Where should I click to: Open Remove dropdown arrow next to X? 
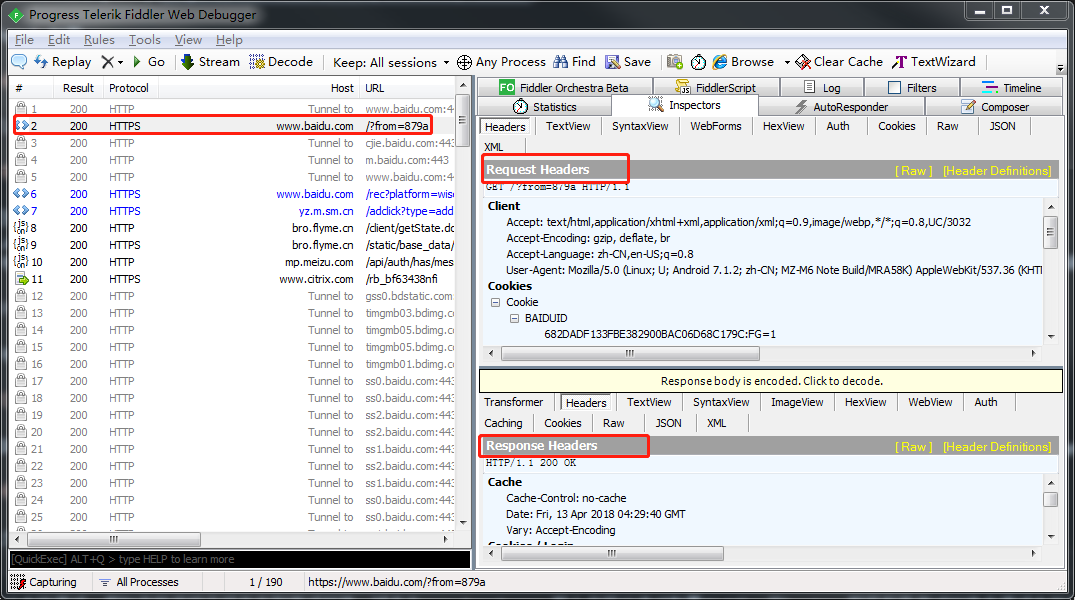121,62
